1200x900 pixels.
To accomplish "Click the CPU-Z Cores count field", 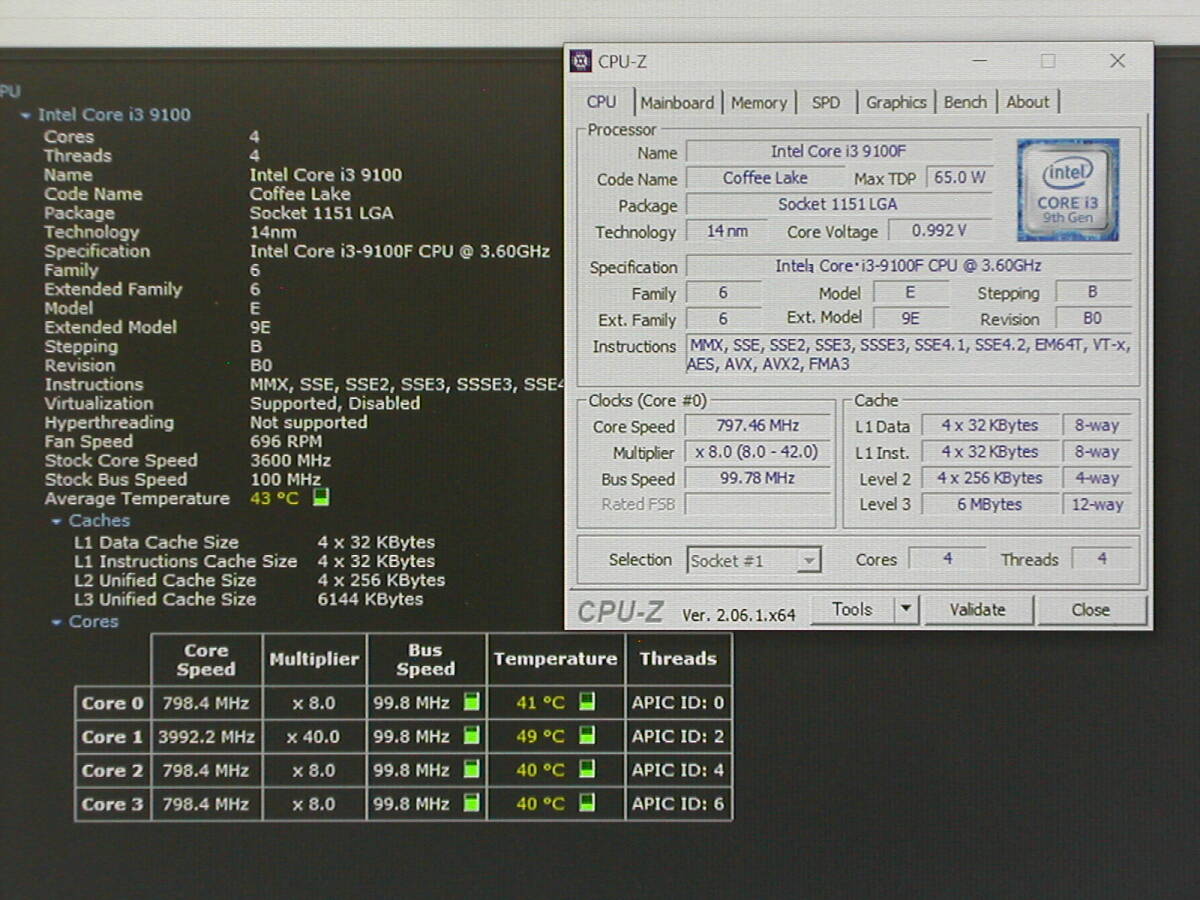I will tap(947, 559).
